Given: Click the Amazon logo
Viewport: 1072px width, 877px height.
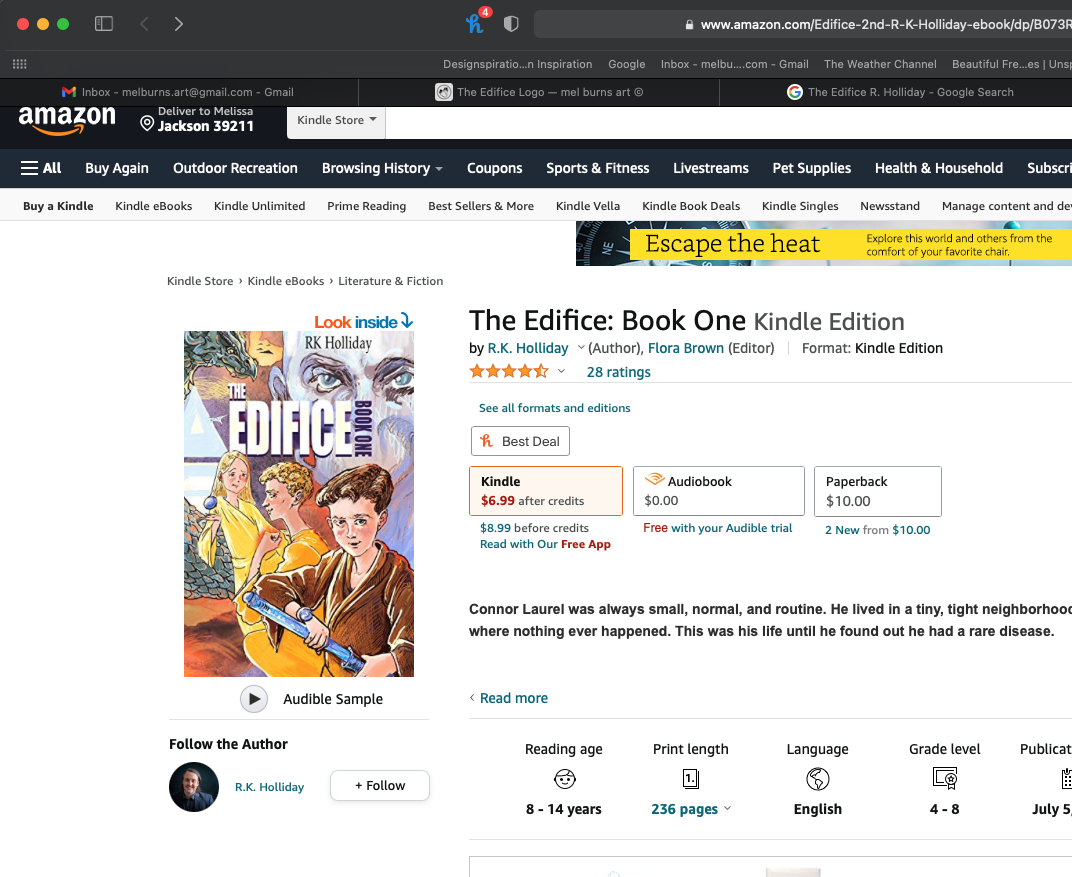Looking at the screenshot, I should point(67,120).
